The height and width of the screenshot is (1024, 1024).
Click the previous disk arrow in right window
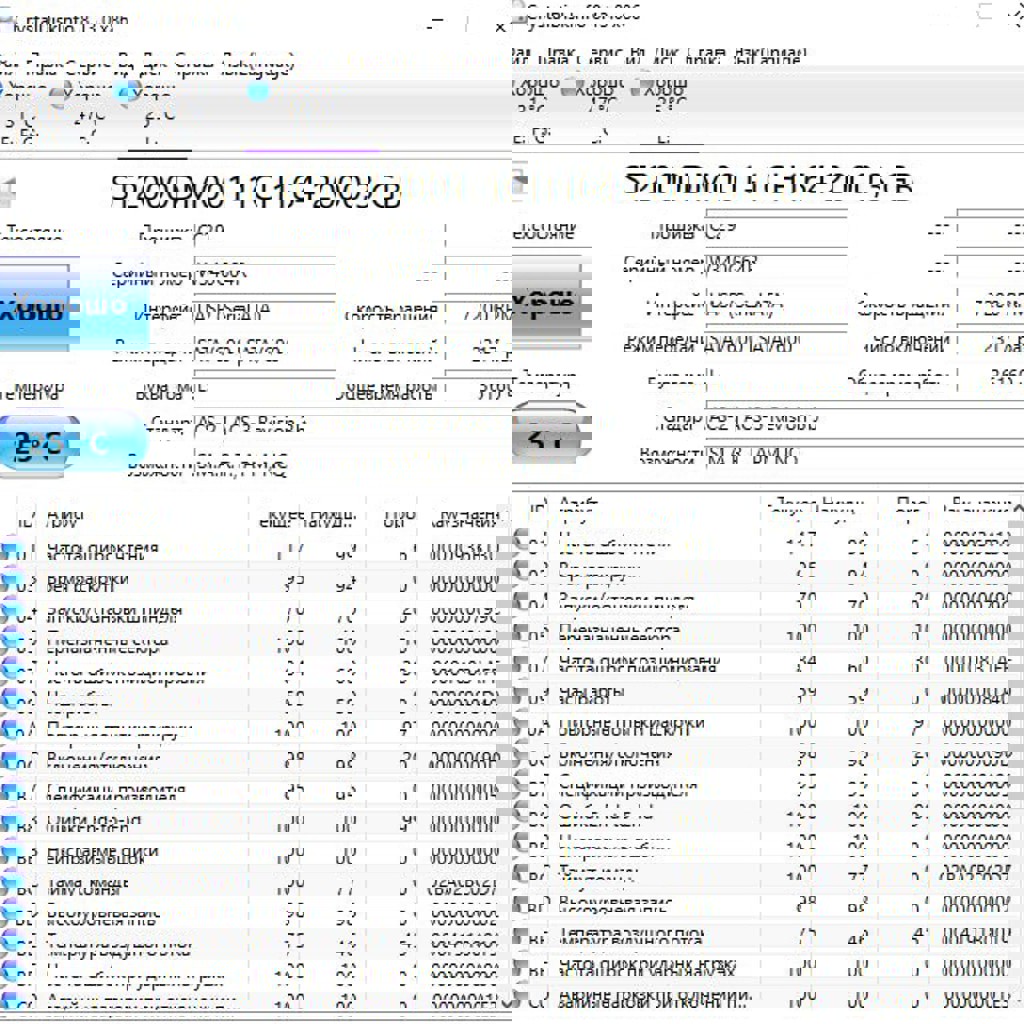[x=518, y=183]
